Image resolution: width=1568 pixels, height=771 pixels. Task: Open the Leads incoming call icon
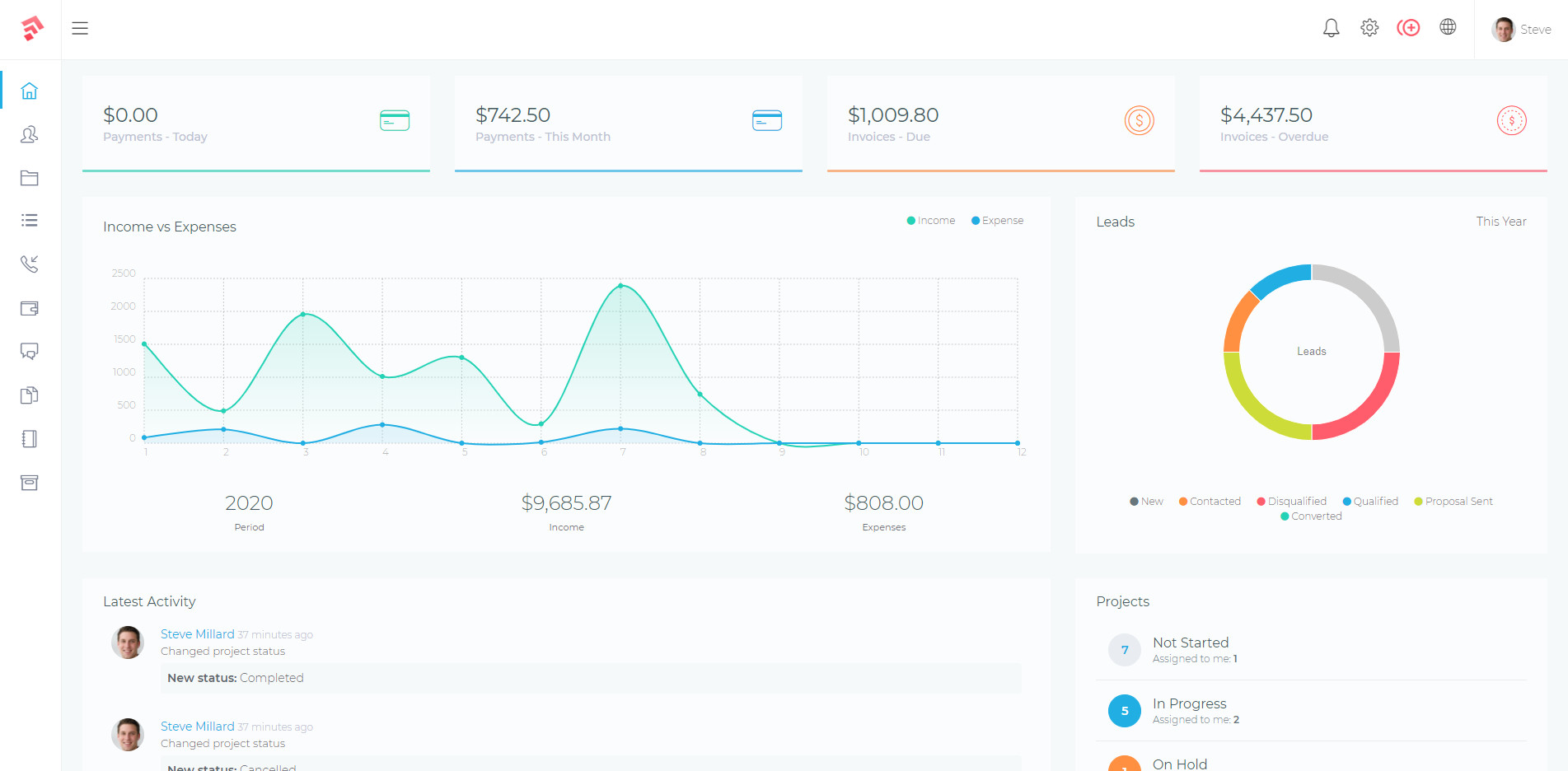pyautogui.click(x=30, y=264)
